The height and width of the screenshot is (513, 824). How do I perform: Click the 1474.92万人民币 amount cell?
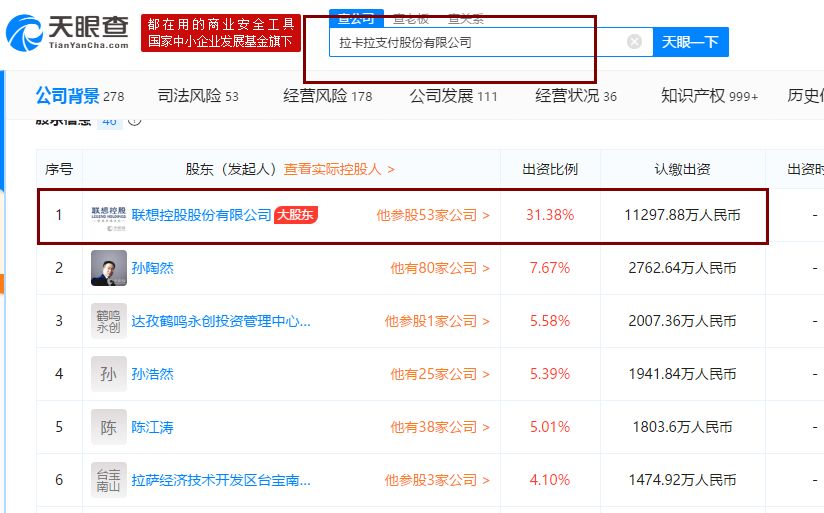pyautogui.click(x=682, y=480)
